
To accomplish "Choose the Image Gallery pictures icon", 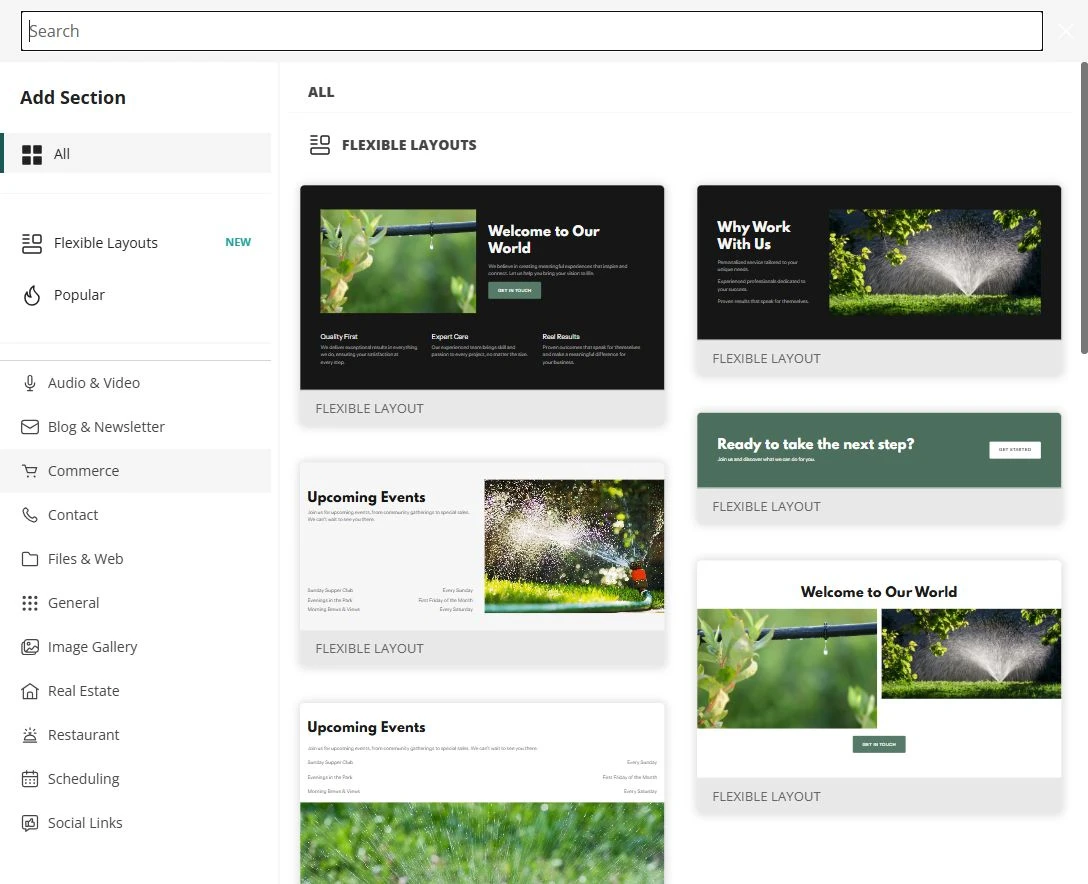I will 30,647.
